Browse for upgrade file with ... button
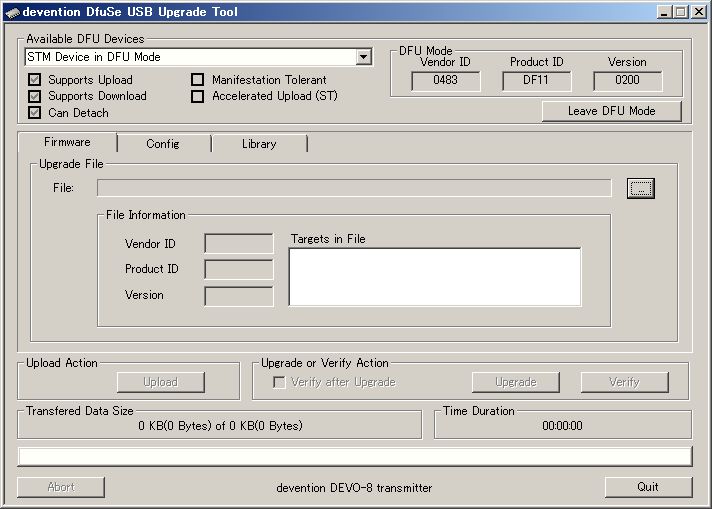 click(x=641, y=188)
